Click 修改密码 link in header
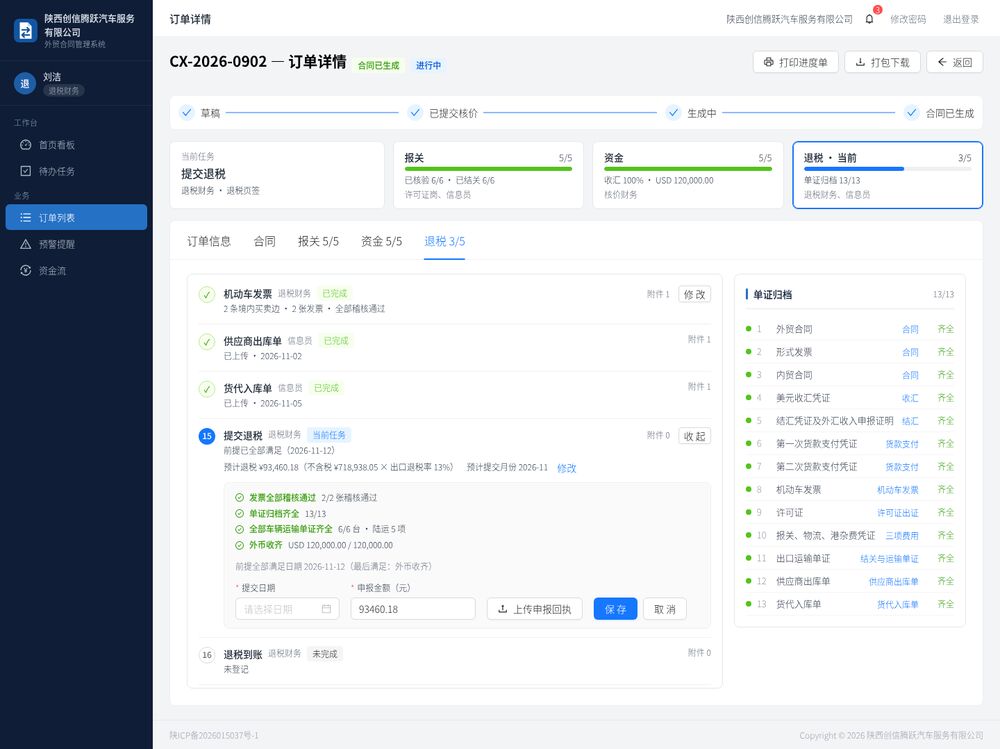1000x749 pixels. click(908, 19)
